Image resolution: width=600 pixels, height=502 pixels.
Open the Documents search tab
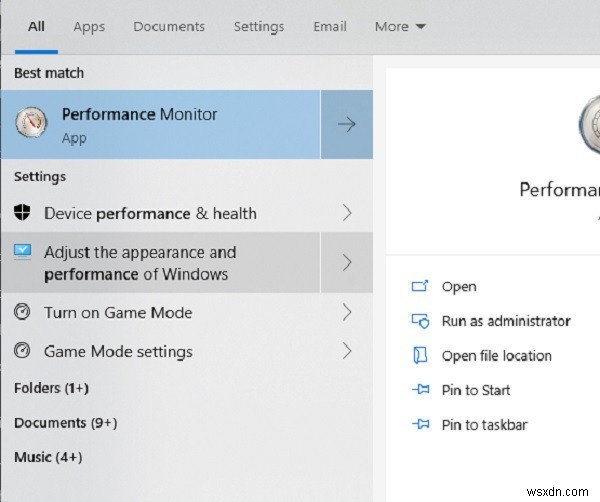[169, 26]
